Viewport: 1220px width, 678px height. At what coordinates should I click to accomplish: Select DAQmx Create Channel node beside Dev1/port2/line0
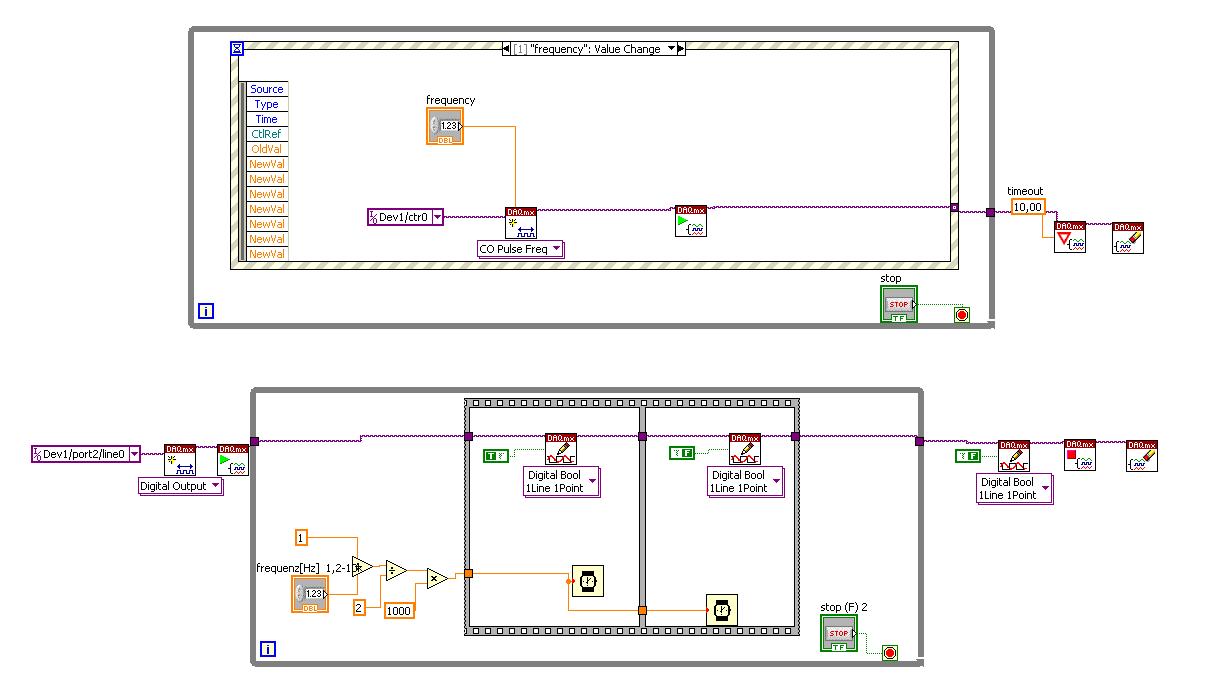(180, 460)
